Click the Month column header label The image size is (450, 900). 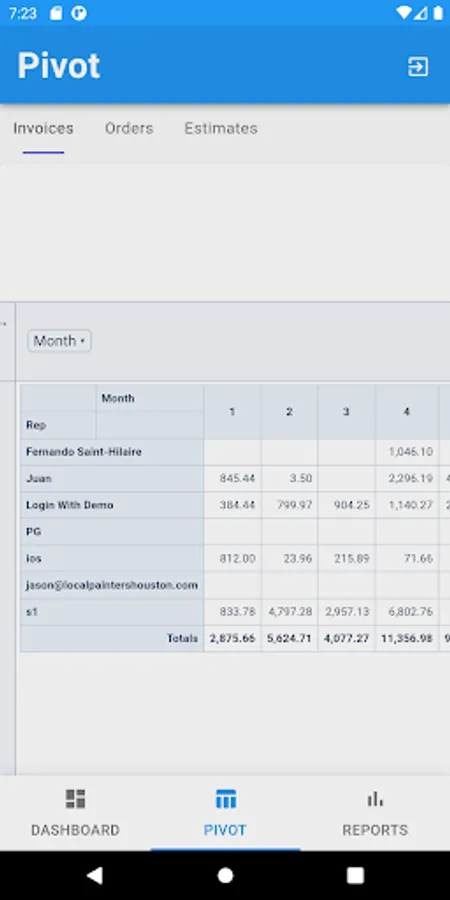tap(118, 398)
